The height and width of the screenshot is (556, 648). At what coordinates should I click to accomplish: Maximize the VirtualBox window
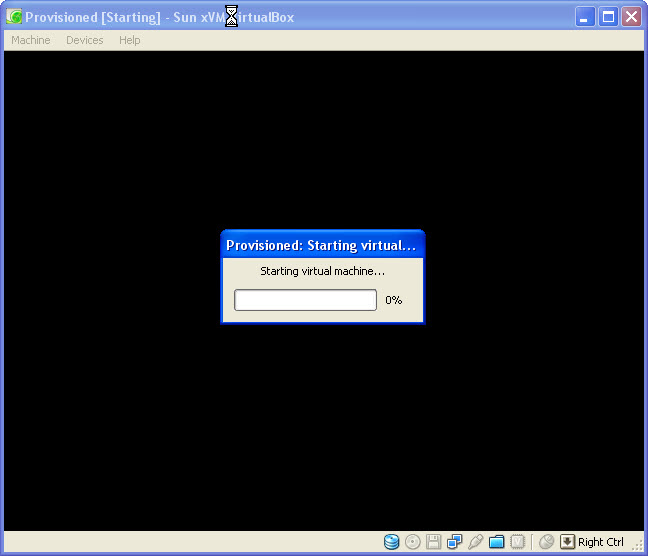coord(608,17)
